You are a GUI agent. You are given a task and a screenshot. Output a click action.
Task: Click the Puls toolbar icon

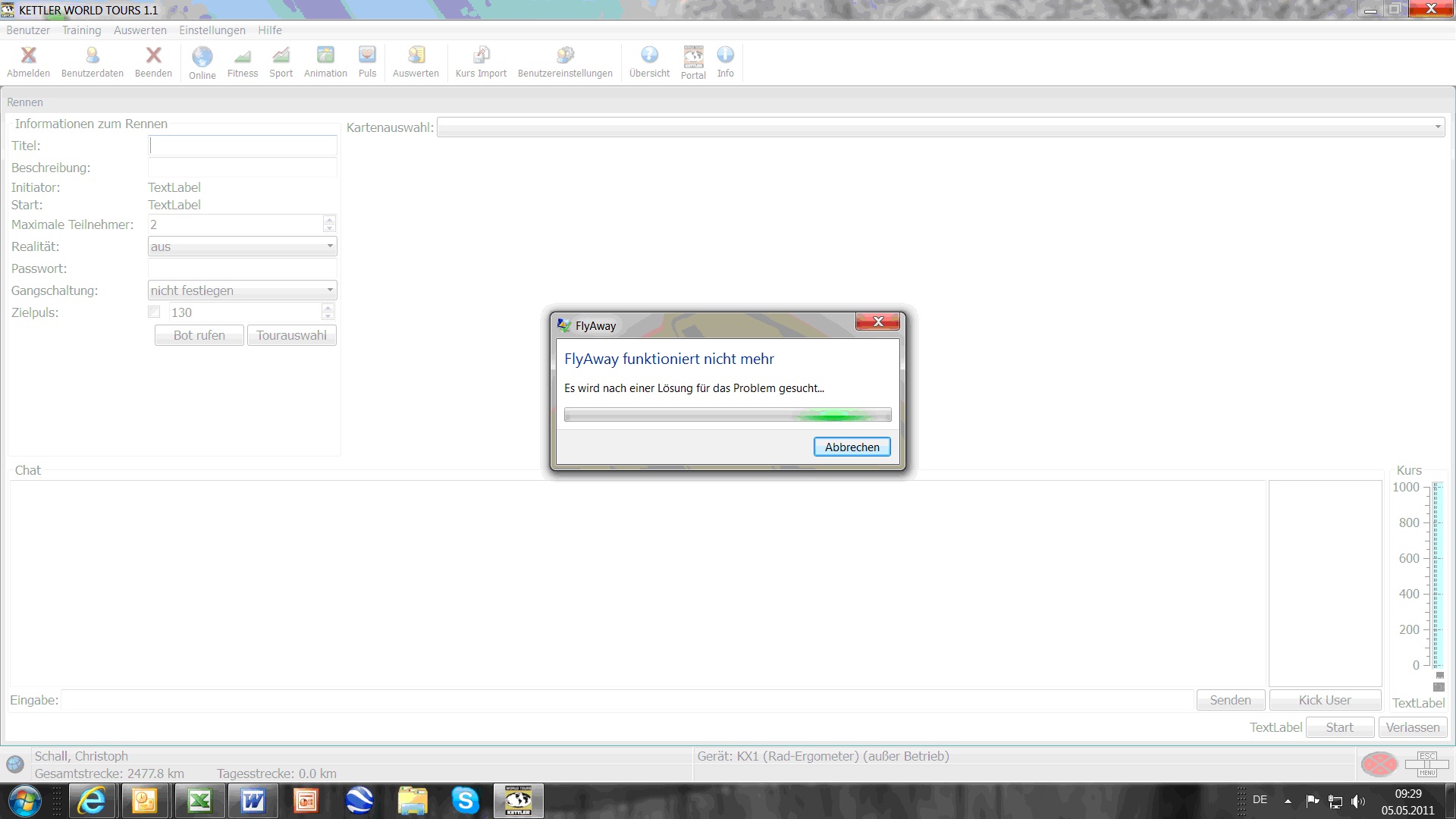367,61
